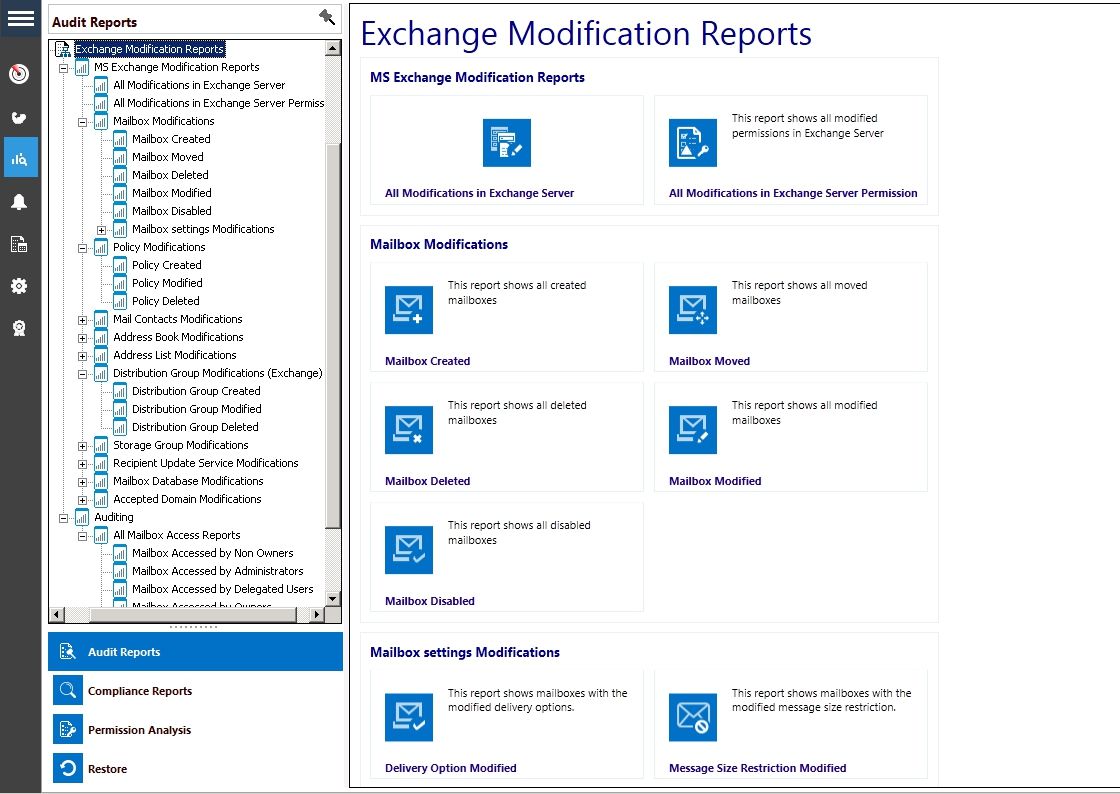This screenshot has height=794, width=1120.
Task: Collapse the Auditing tree node
Action: 64,518
